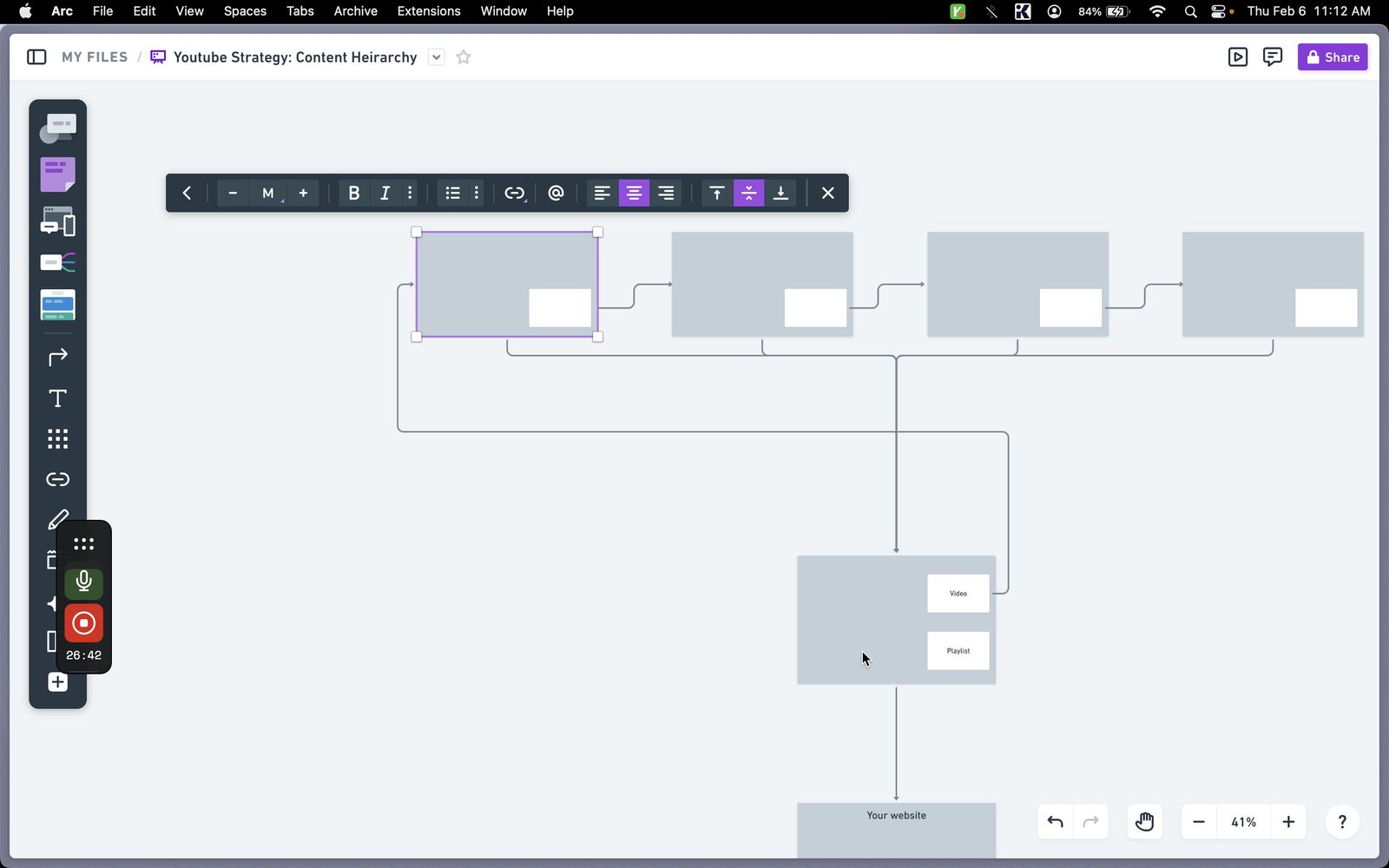Image resolution: width=1389 pixels, height=868 pixels.
Task: Open the File menu
Action: (x=102, y=11)
